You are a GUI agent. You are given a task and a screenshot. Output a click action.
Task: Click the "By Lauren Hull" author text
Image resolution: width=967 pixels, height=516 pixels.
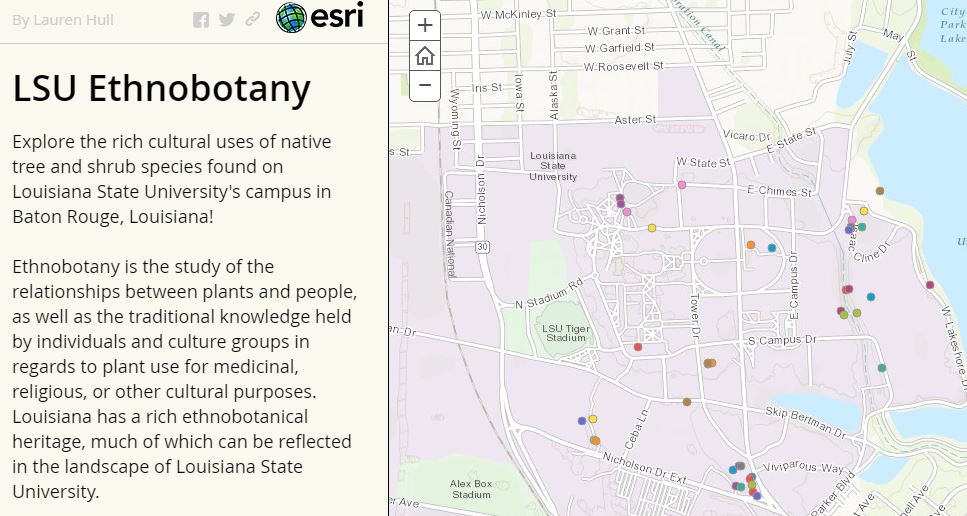(61, 20)
